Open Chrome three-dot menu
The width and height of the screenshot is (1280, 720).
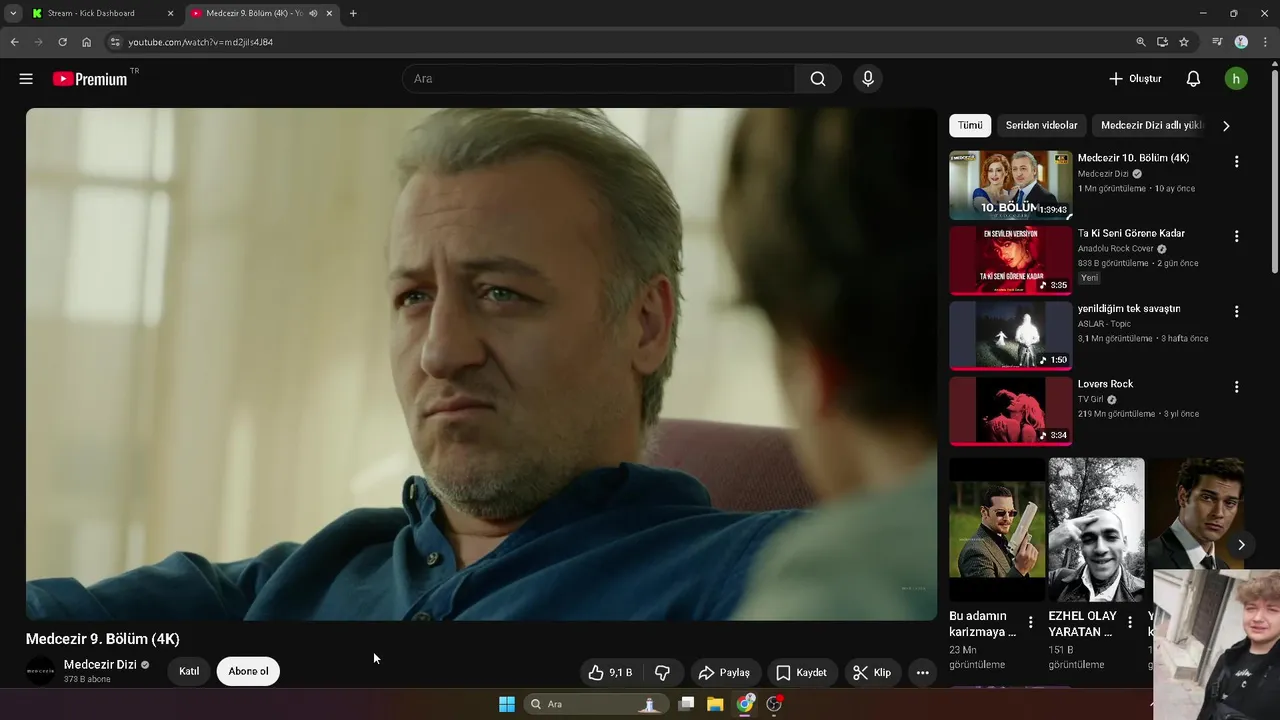pyautogui.click(x=1265, y=42)
